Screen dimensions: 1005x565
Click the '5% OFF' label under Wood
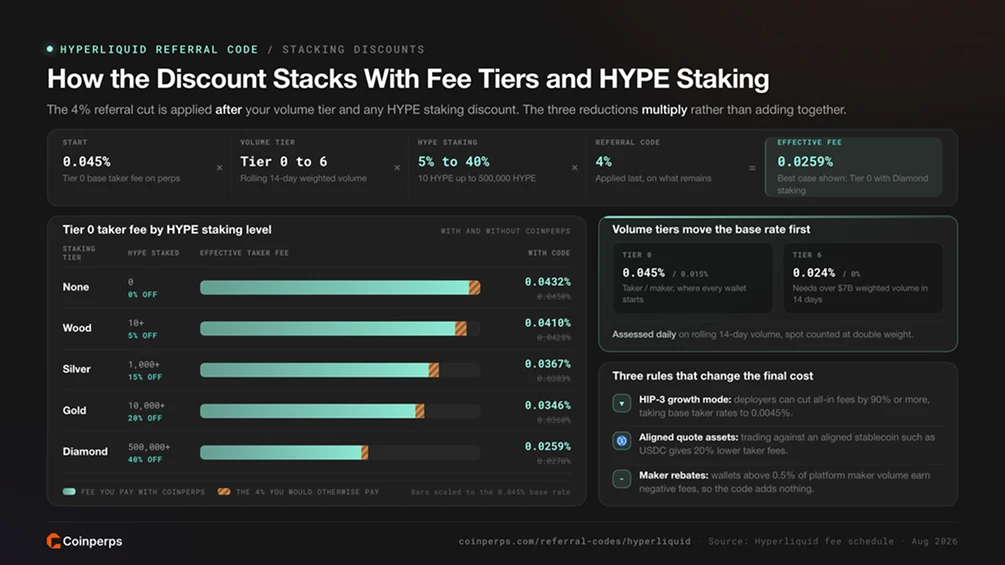pos(142,336)
